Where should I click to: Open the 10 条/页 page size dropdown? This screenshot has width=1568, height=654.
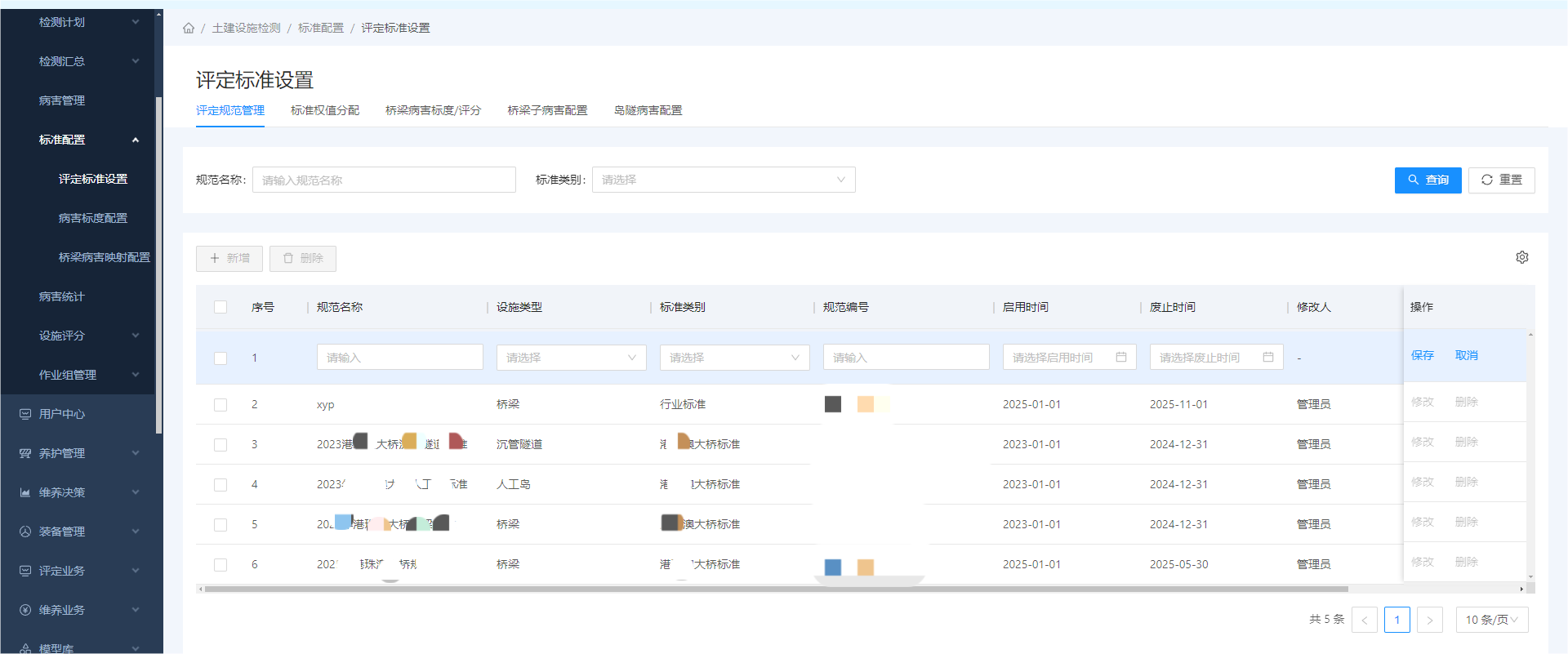pyautogui.click(x=1492, y=620)
